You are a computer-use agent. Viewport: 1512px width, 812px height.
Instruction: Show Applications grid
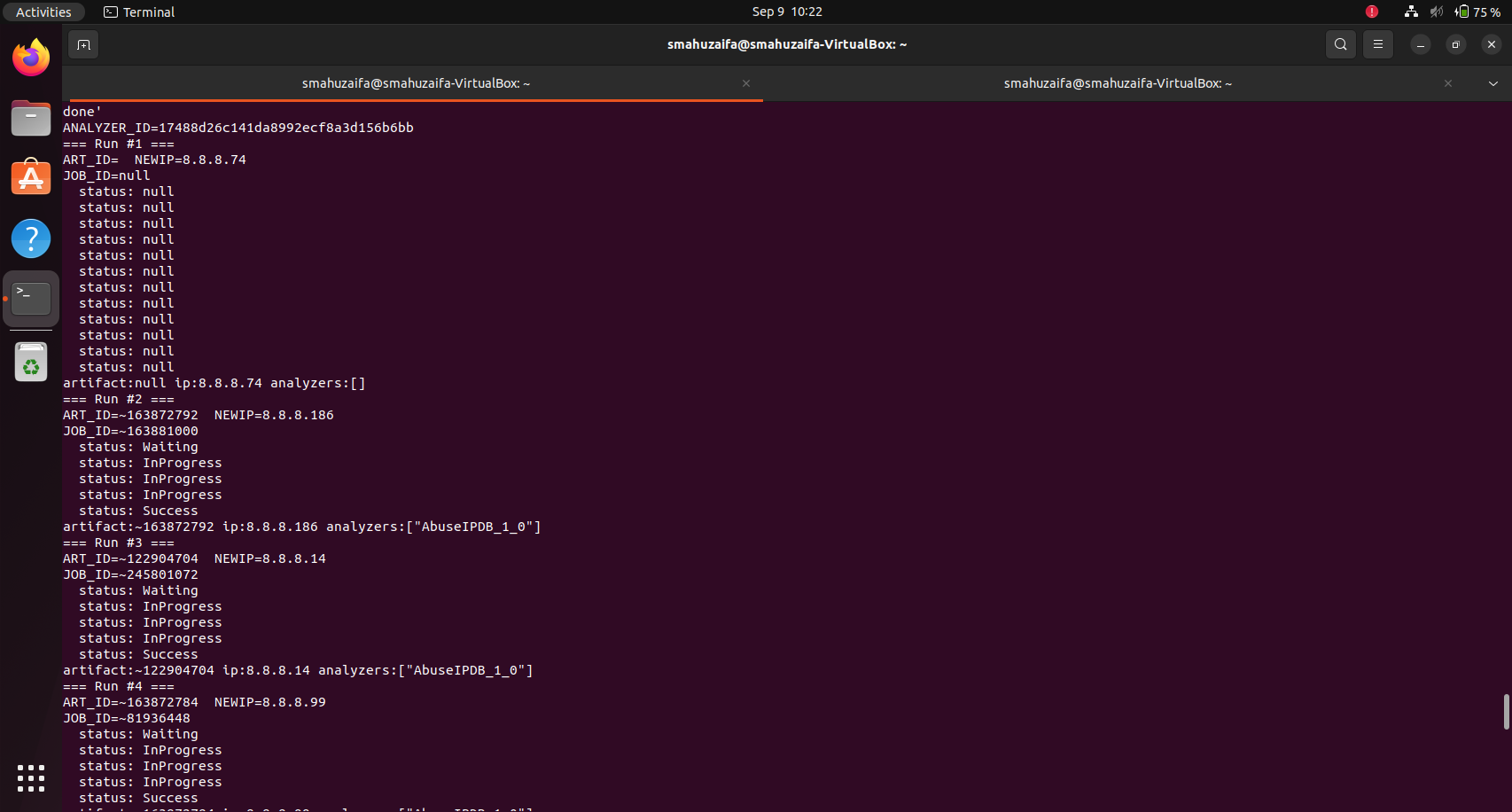(x=31, y=778)
